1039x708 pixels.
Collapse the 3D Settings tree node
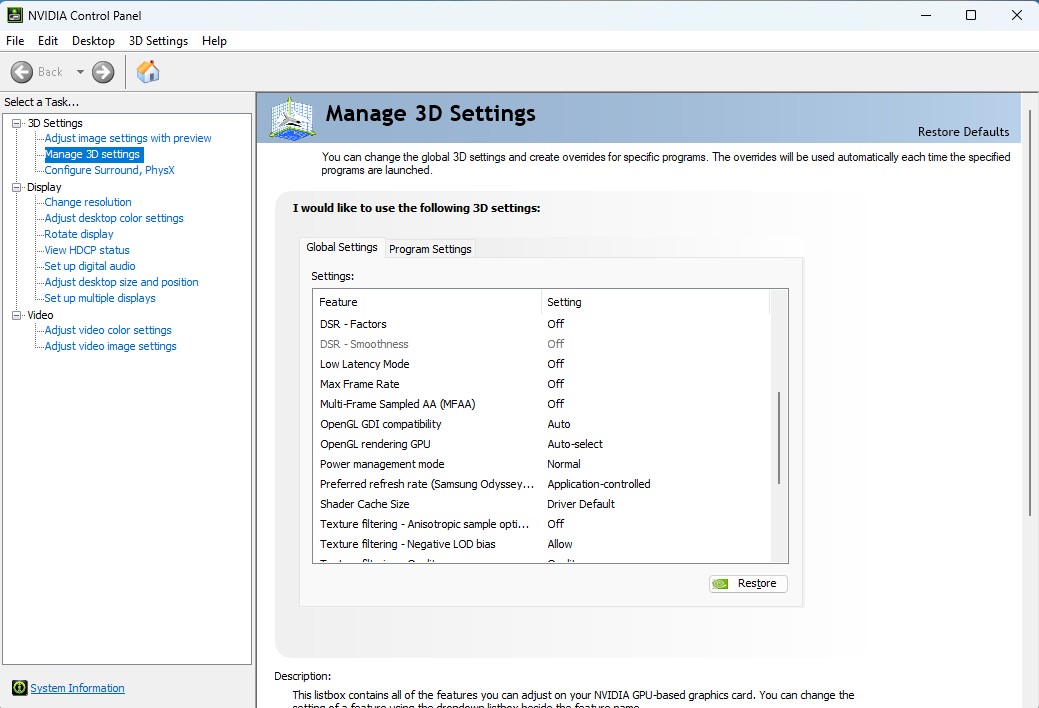click(17, 123)
